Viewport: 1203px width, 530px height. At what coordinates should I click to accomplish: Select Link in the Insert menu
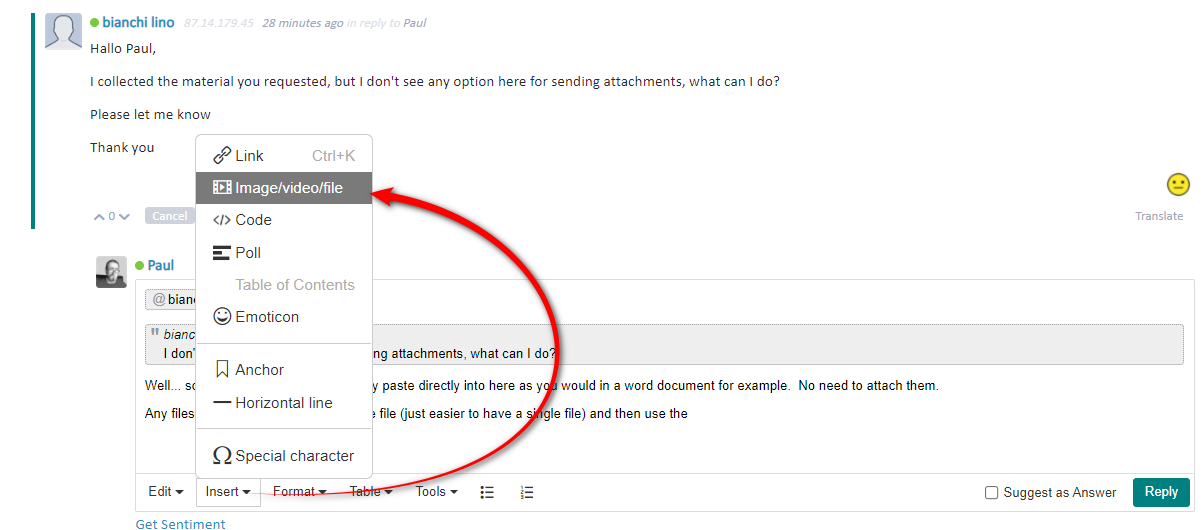[250, 155]
